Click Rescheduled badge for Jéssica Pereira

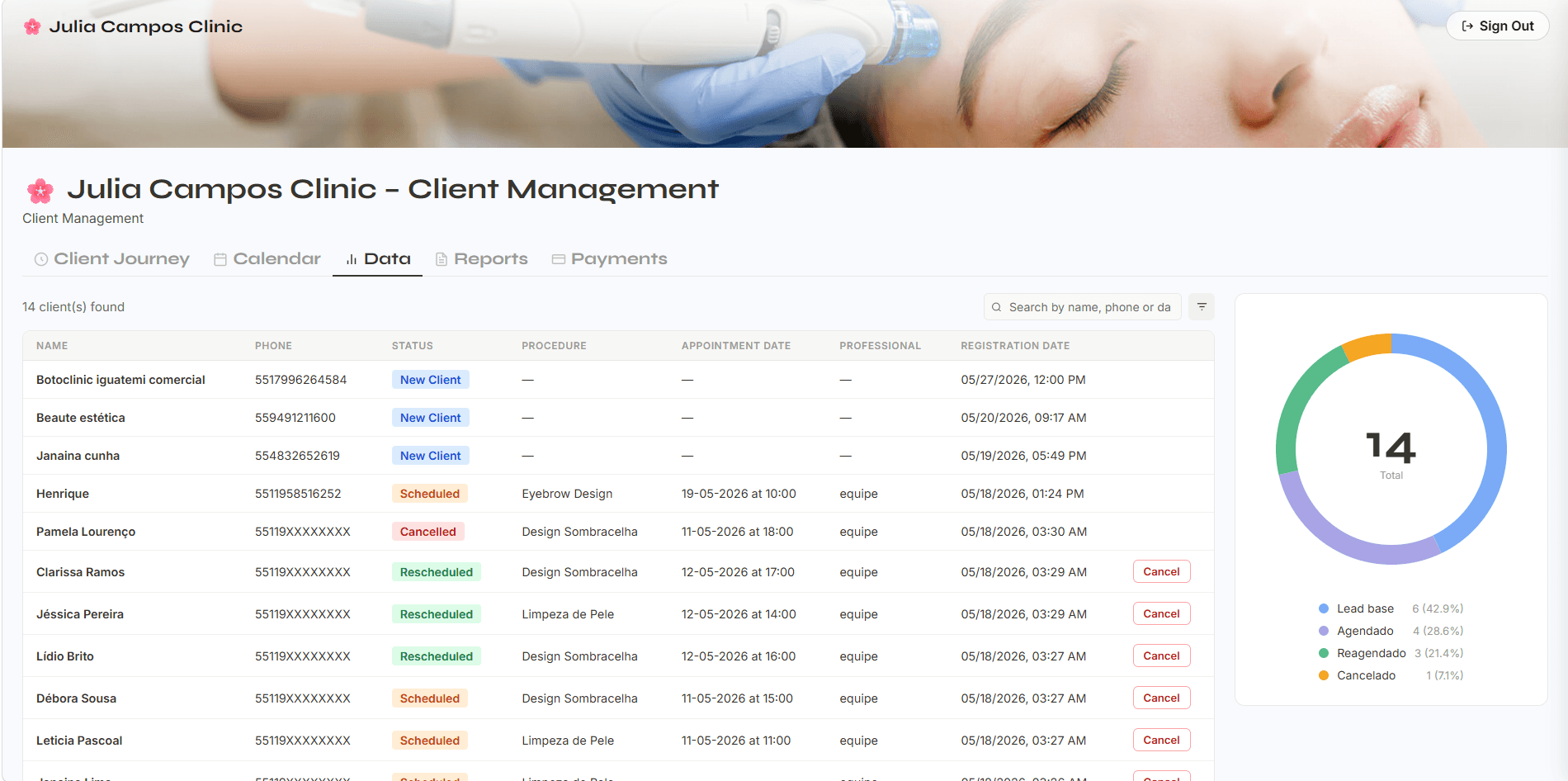[437, 614]
